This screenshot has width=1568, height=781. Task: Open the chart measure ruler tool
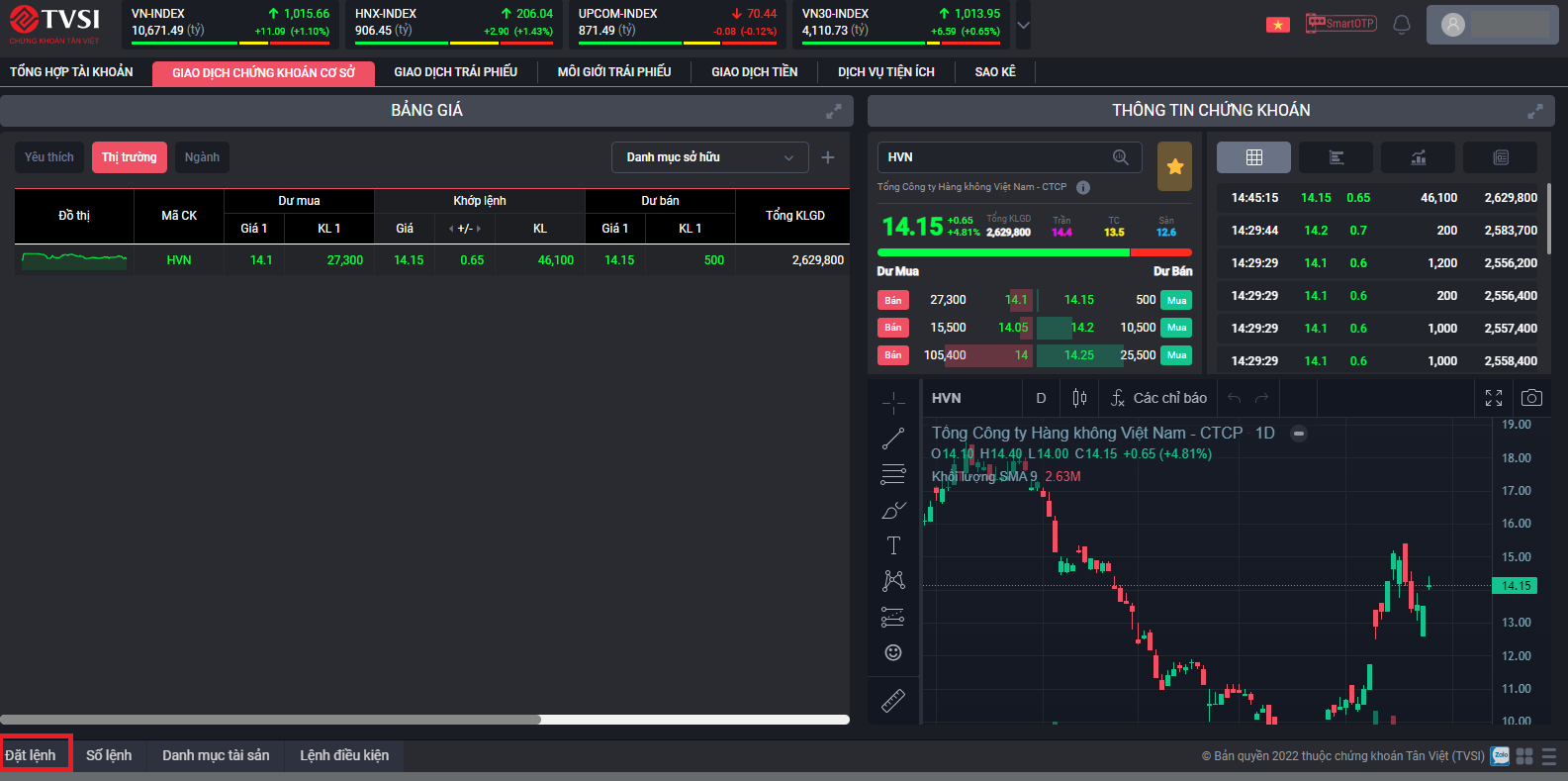(x=892, y=701)
